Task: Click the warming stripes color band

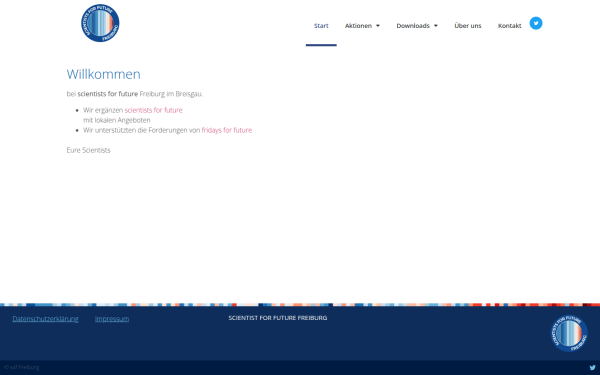Action: click(300, 305)
